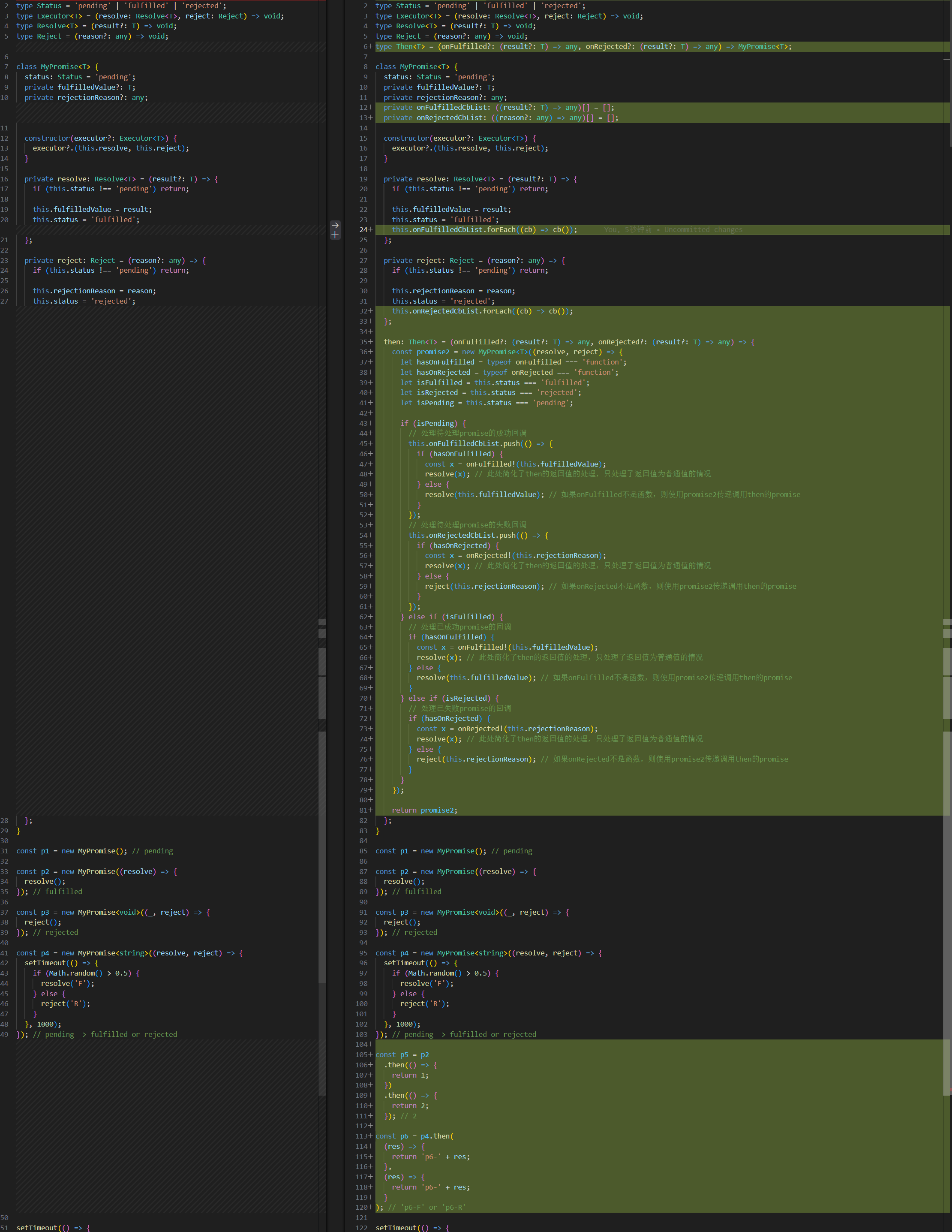Click the plus marker beside line 24
The width and height of the screenshot is (952, 1232).
click(x=370, y=229)
